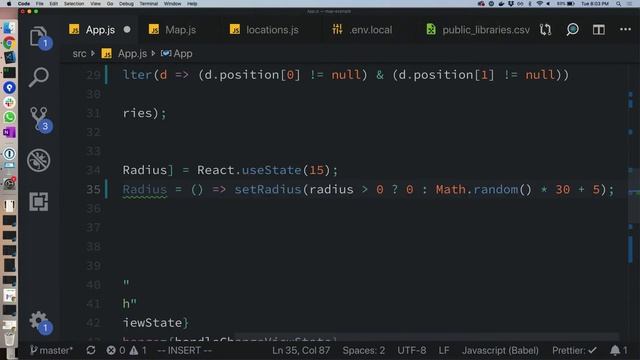Split the editor with the split icon
The width and height of the screenshot is (640, 360).
click(599, 30)
